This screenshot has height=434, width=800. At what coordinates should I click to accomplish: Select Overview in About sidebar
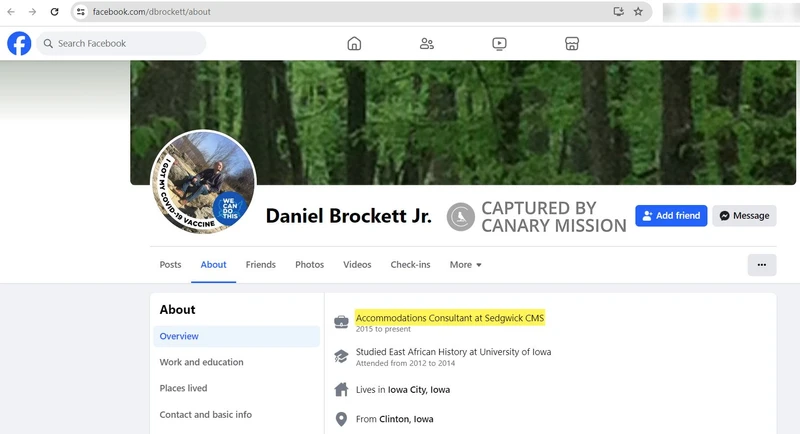[237, 337]
